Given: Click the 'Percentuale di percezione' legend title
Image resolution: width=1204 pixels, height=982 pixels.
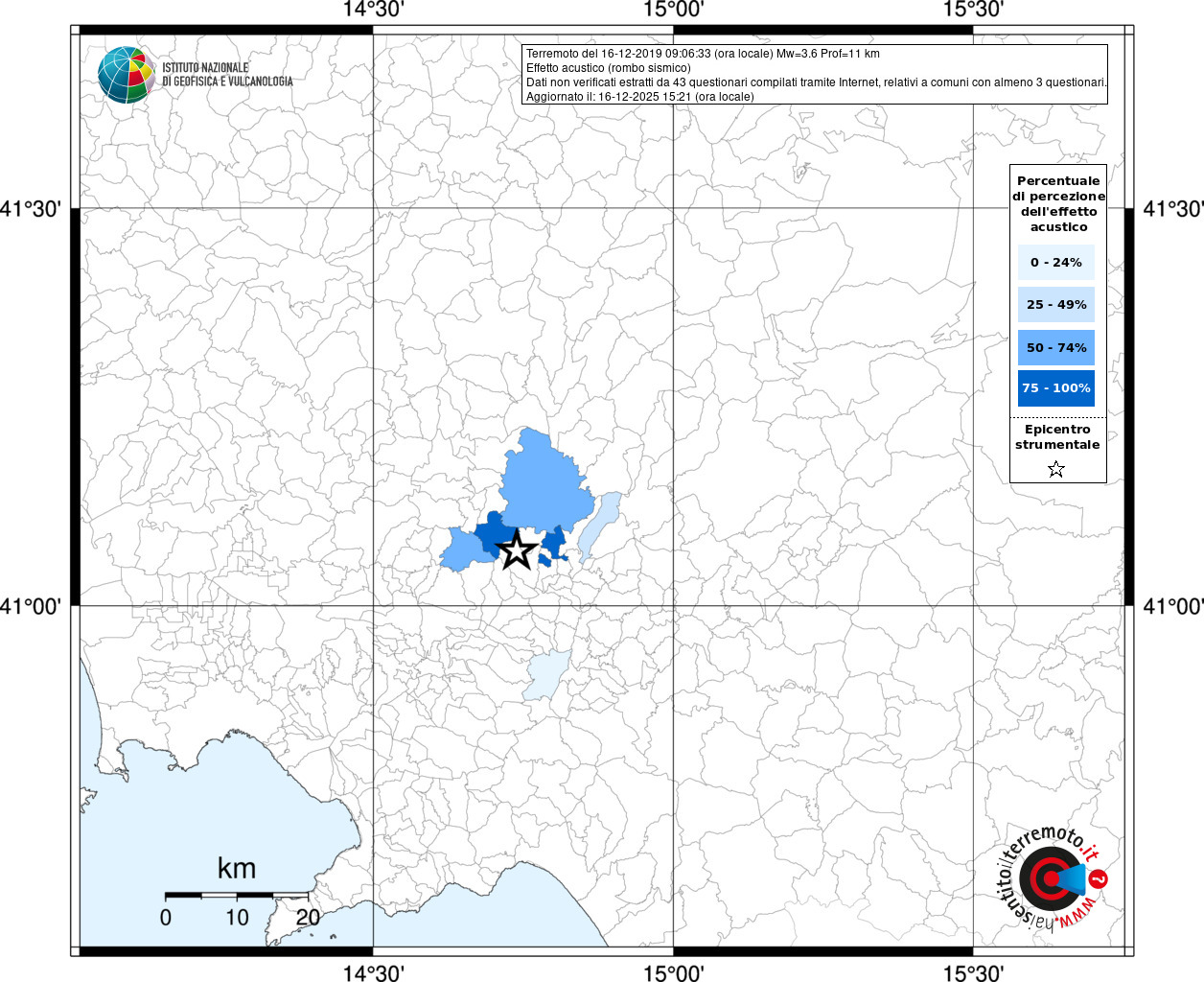Looking at the screenshot, I should tap(1058, 203).
